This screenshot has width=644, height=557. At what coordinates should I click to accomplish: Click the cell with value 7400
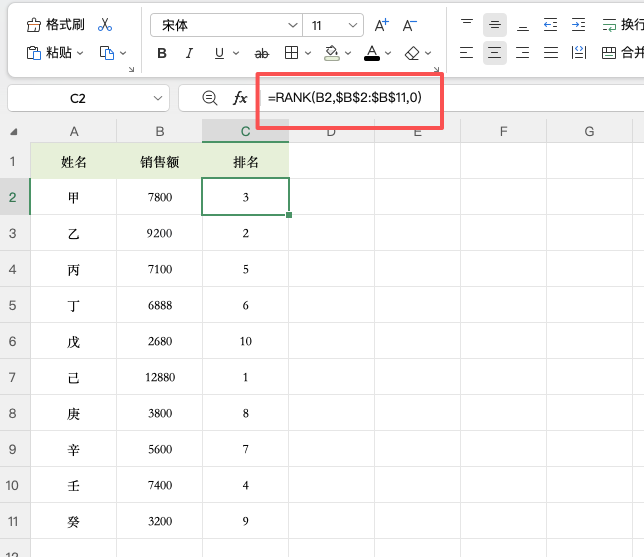tap(159, 485)
